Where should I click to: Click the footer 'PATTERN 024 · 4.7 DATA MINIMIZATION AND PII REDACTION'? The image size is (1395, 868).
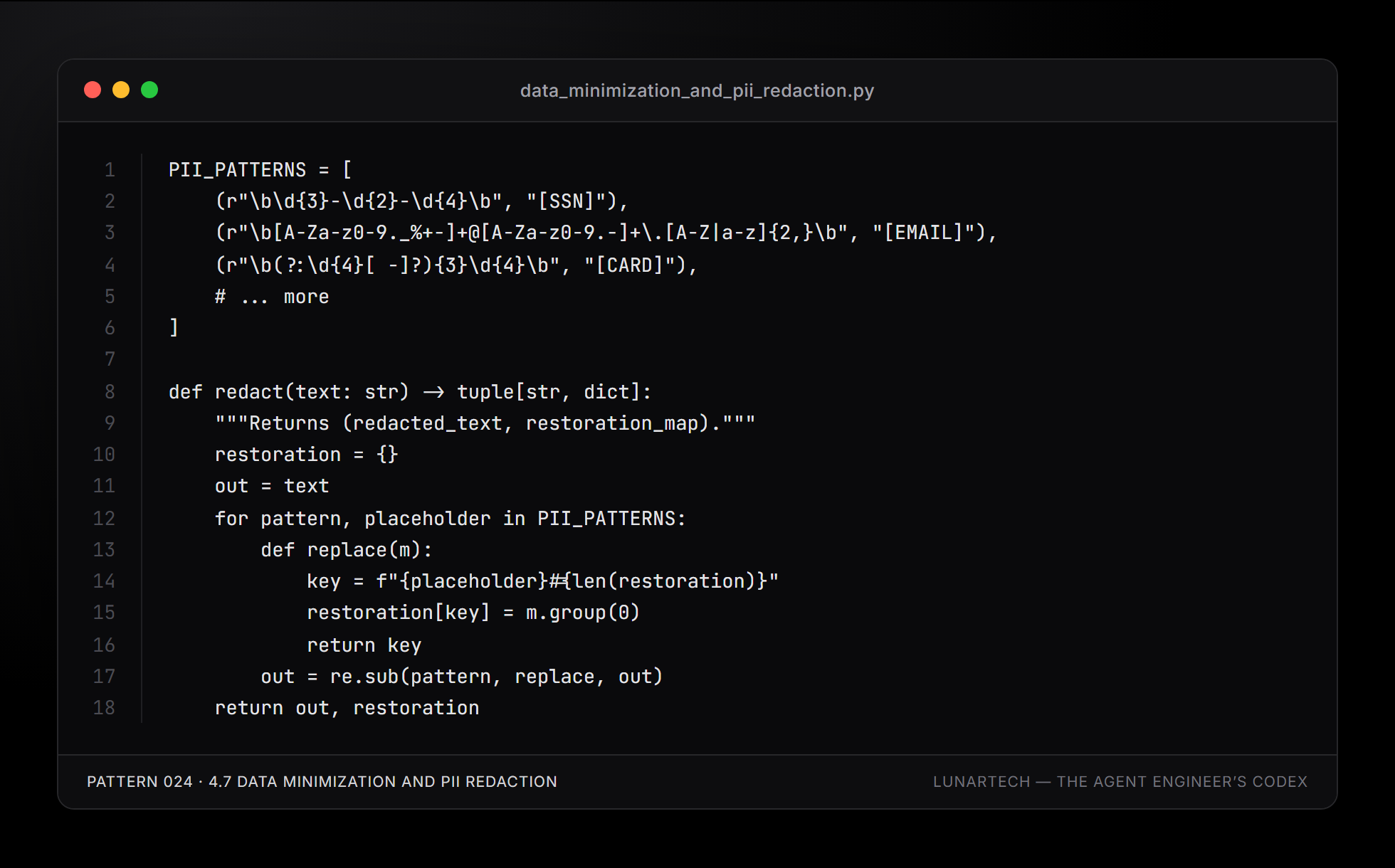tap(322, 782)
